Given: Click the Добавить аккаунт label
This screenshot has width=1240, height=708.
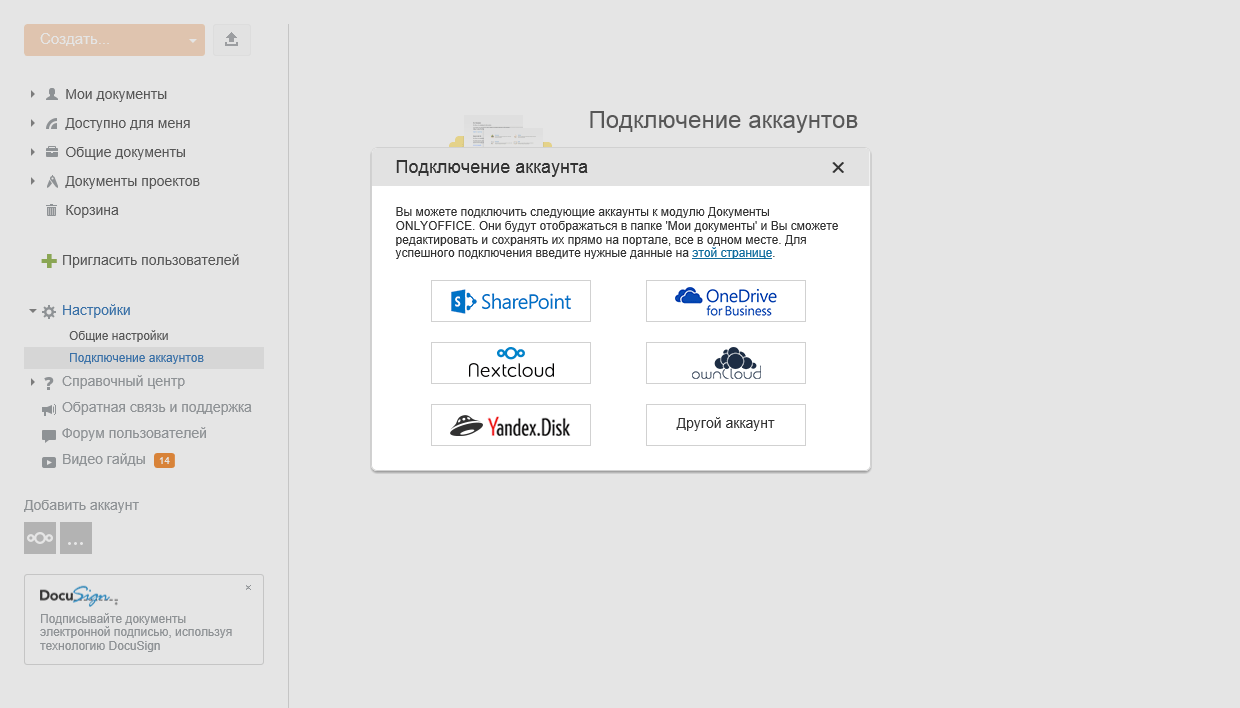Looking at the screenshot, I should pos(81,505).
